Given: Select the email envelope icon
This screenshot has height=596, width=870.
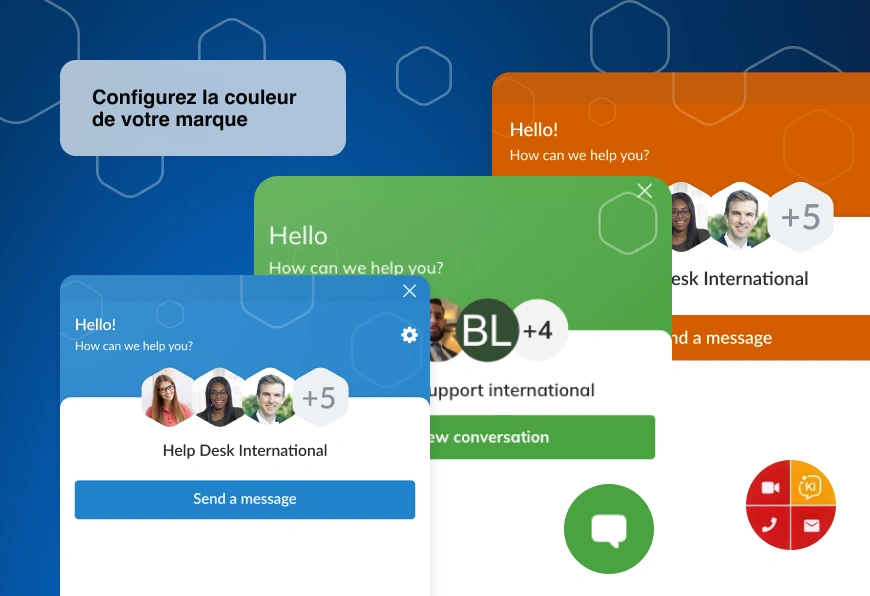Looking at the screenshot, I should click(811, 525).
